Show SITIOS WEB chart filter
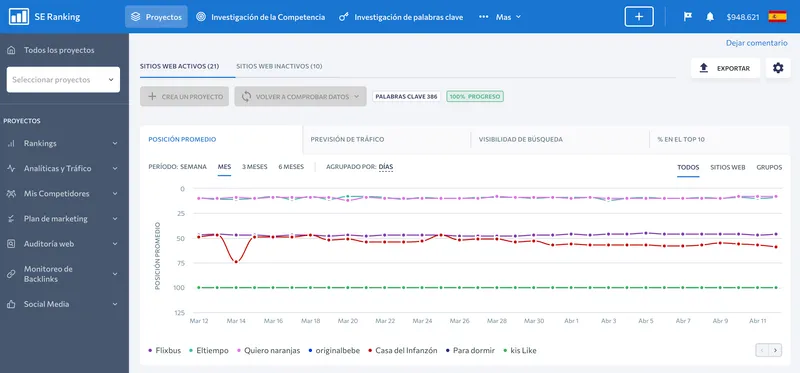This screenshot has height=373, width=800. [x=728, y=167]
